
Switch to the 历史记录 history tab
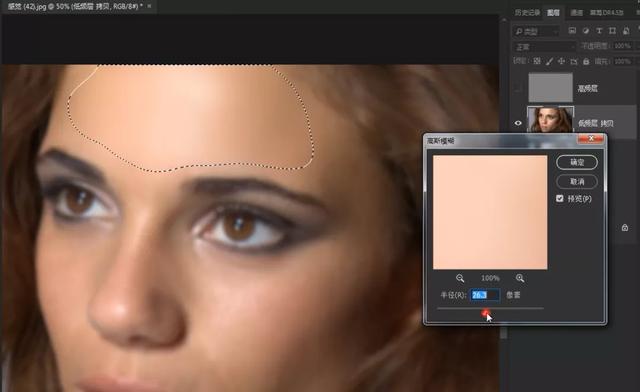(x=527, y=13)
